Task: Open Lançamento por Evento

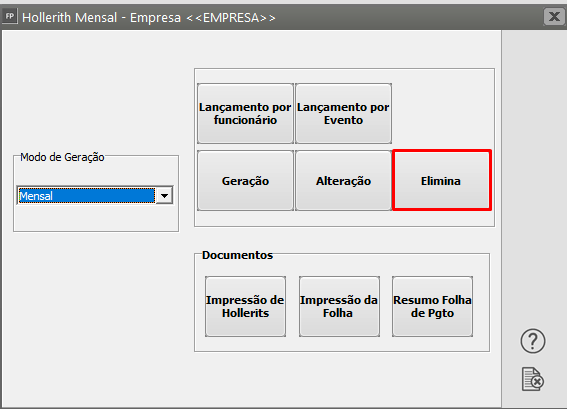Action: [x=343, y=114]
